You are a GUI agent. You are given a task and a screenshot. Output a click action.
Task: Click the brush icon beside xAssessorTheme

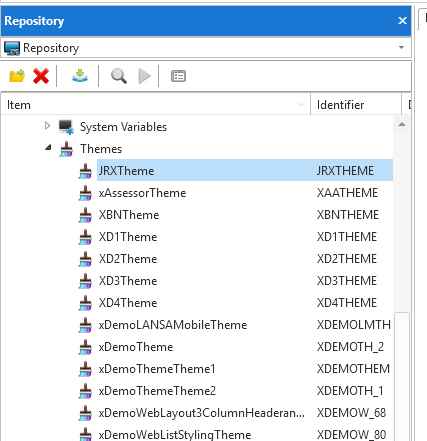[x=85, y=193]
